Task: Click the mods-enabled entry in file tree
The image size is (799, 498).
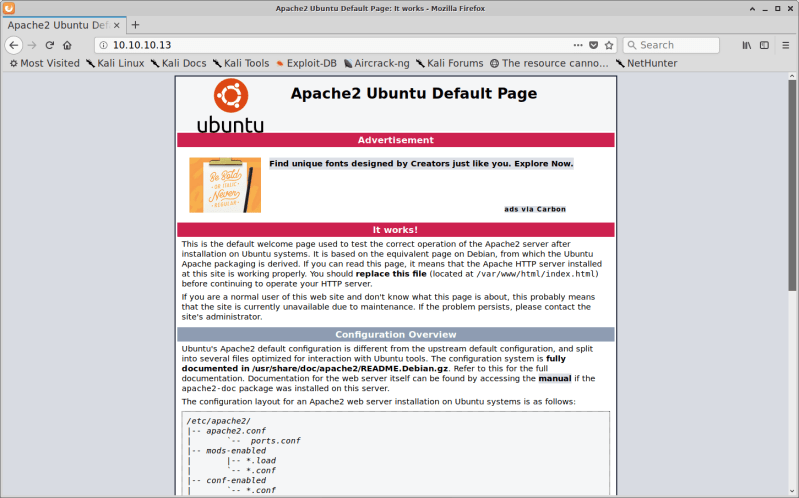Action: [236, 451]
